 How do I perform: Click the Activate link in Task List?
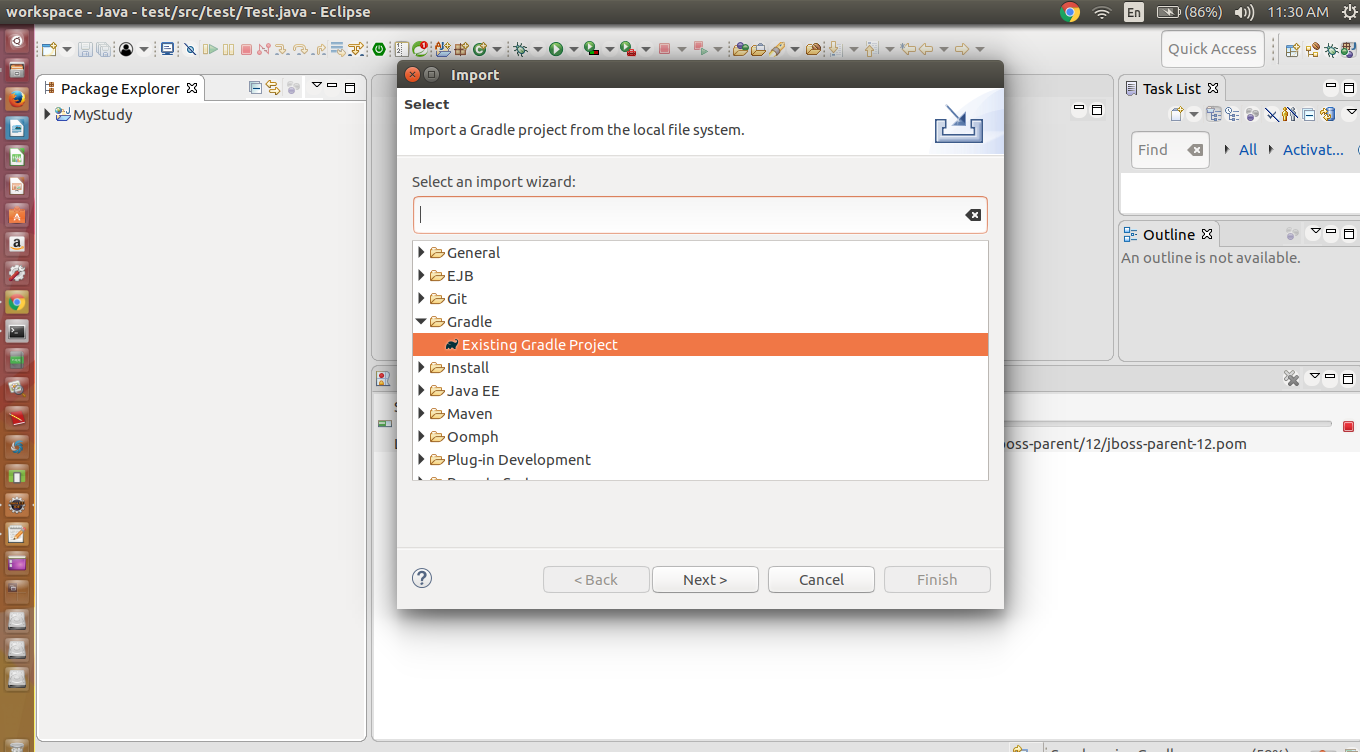[x=1313, y=150]
